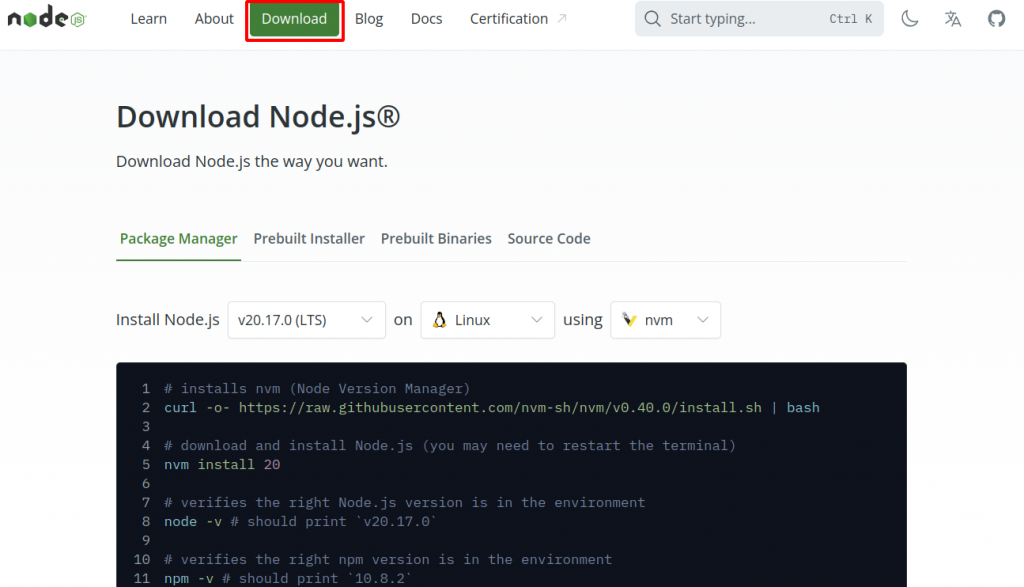
Task: Click the 'npm -v' code line
Action: (288, 578)
